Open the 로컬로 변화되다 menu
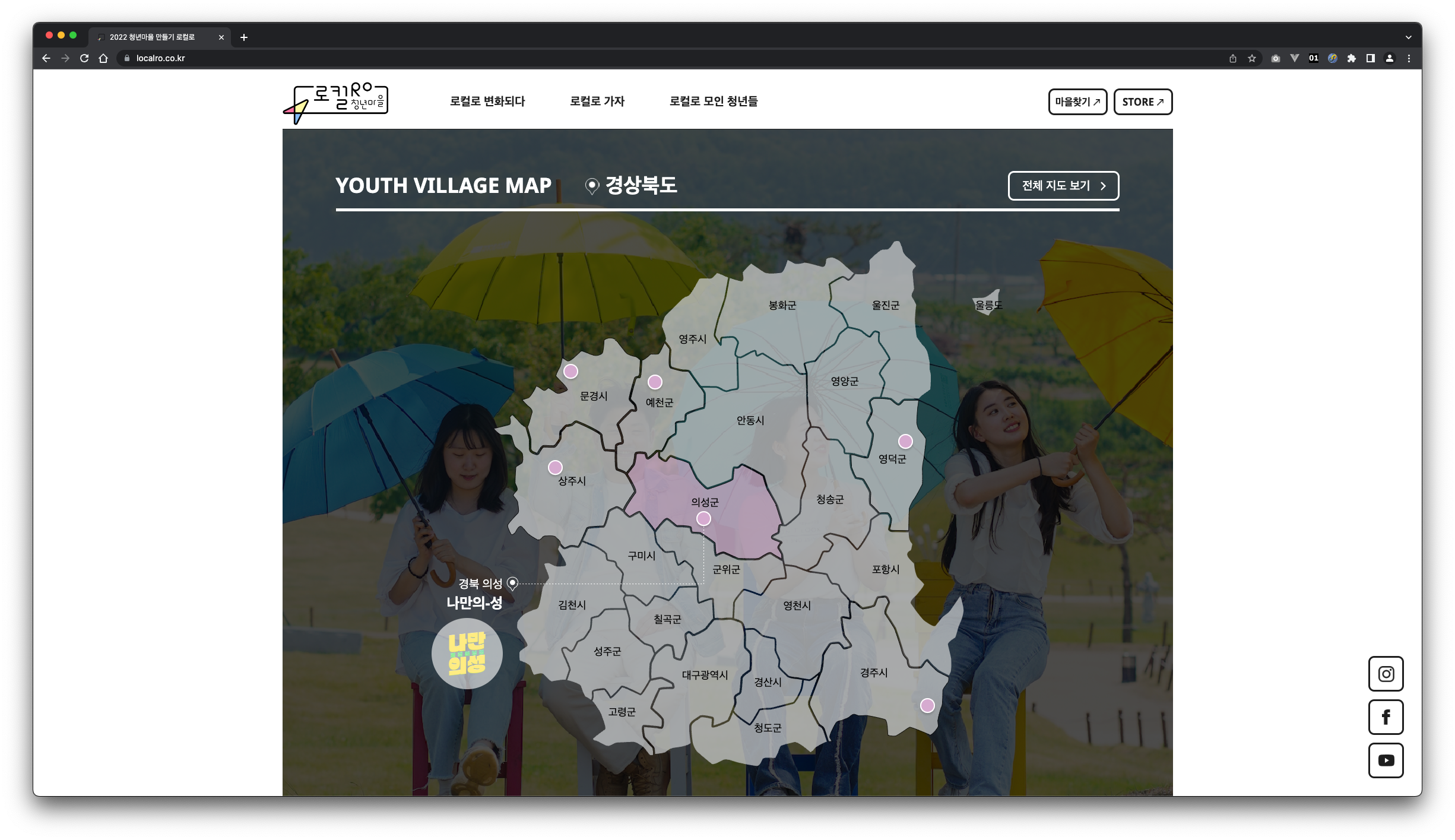Viewport: 1455px width, 840px height. pyautogui.click(x=487, y=102)
